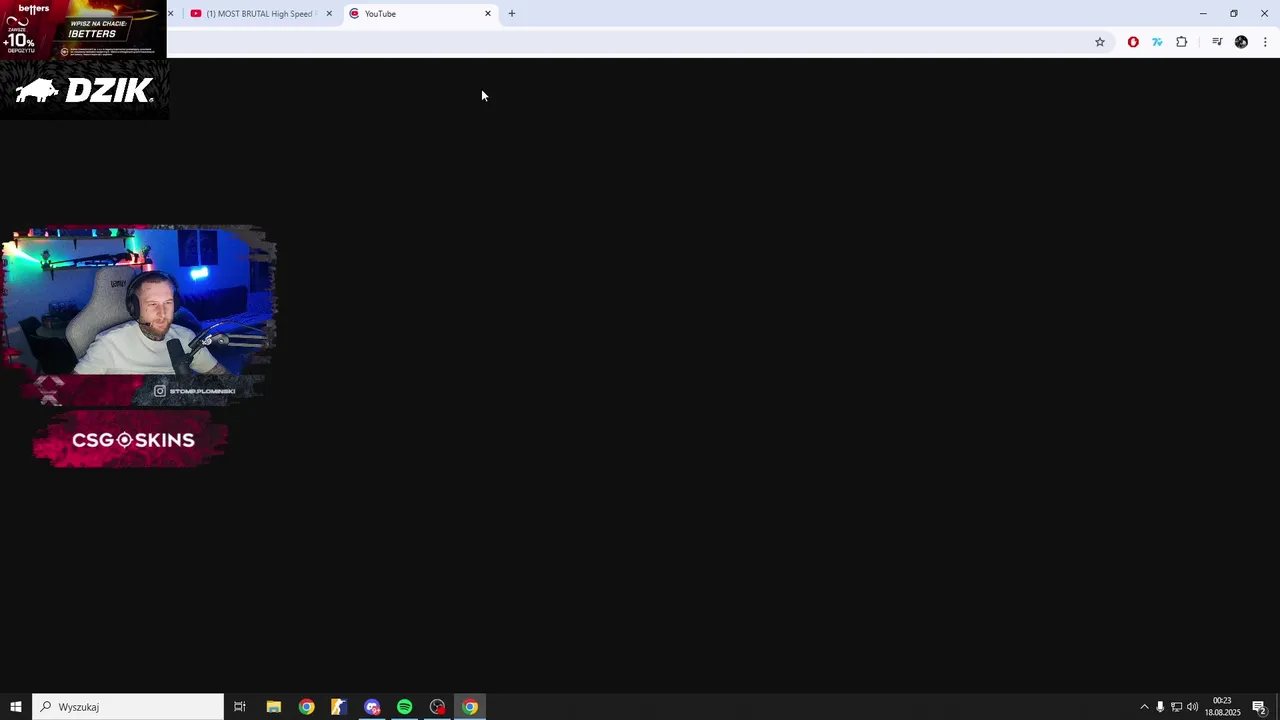Open Task View from the taskbar

(x=240, y=707)
